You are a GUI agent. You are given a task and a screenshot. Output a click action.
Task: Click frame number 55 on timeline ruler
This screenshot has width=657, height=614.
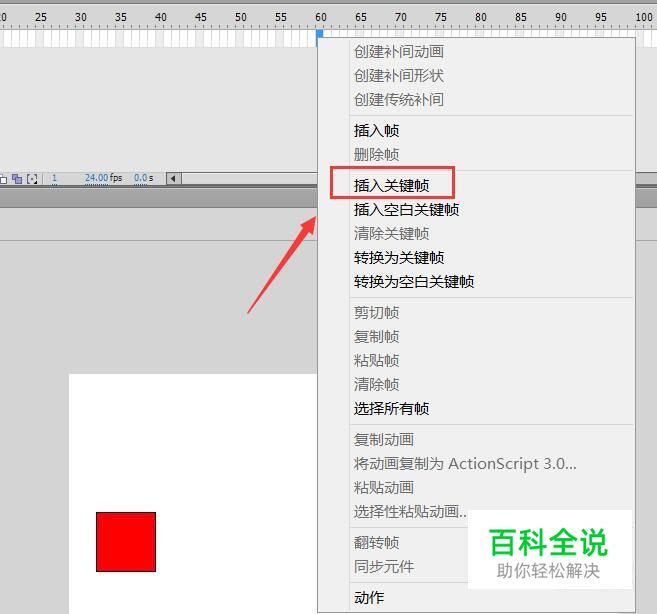pos(281,17)
